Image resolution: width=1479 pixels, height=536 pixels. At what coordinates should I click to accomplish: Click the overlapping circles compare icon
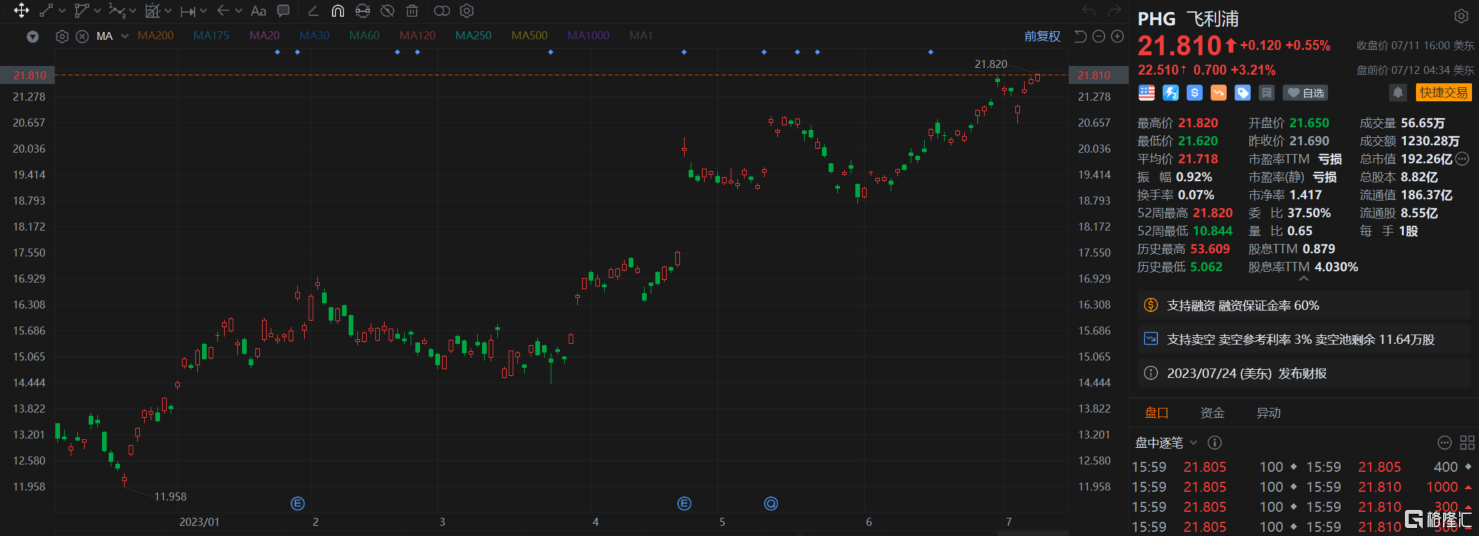[442, 11]
